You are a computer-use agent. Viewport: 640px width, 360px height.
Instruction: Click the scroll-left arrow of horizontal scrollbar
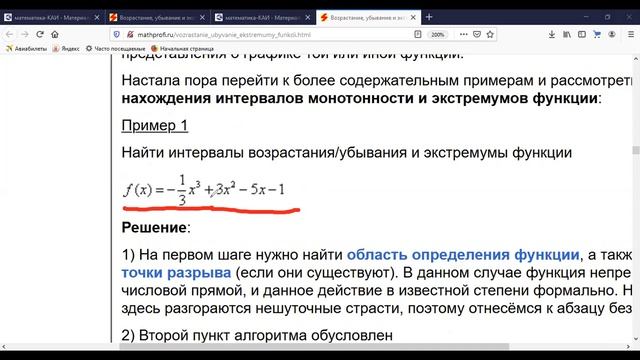click(4, 347)
